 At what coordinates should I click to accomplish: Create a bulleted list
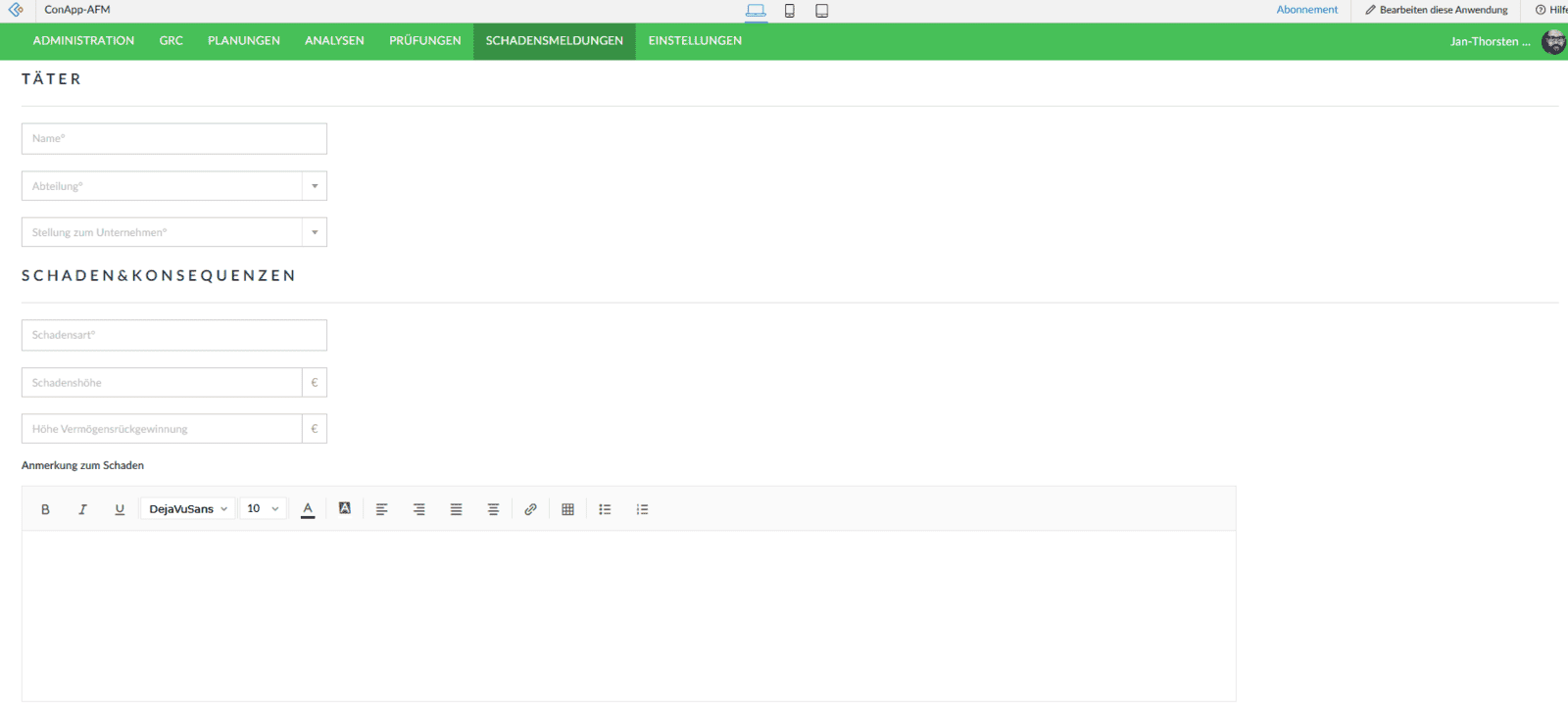[605, 509]
